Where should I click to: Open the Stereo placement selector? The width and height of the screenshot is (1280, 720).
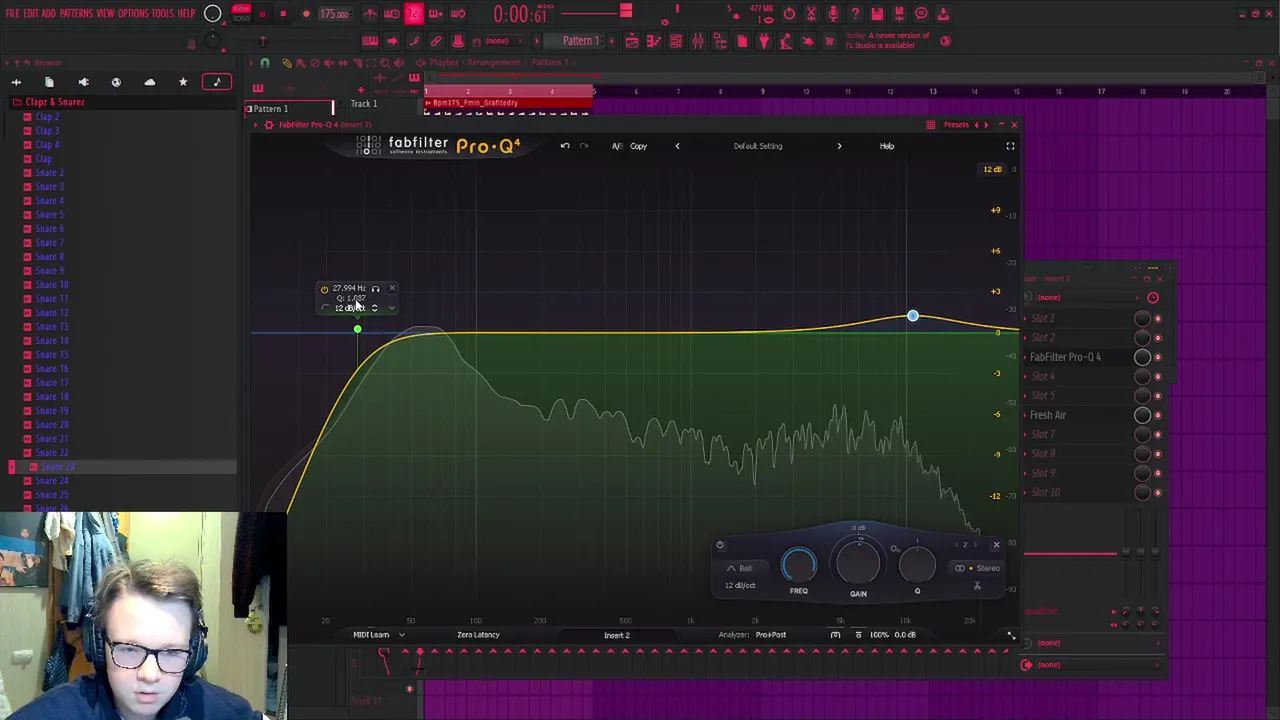tap(977, 568)
